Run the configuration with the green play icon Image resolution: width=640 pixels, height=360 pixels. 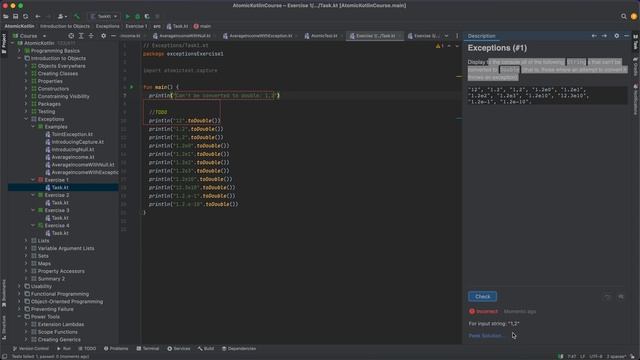[x=127, y=16]
